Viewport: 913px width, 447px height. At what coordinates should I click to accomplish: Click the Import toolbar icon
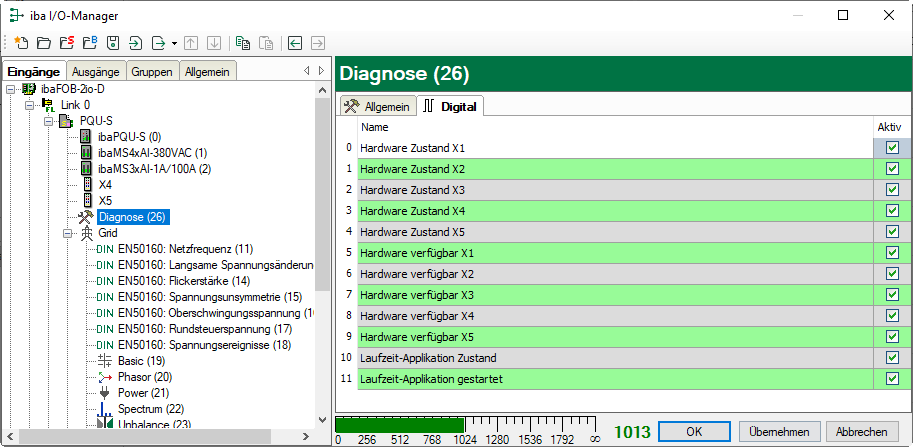[x=135, y=43]
